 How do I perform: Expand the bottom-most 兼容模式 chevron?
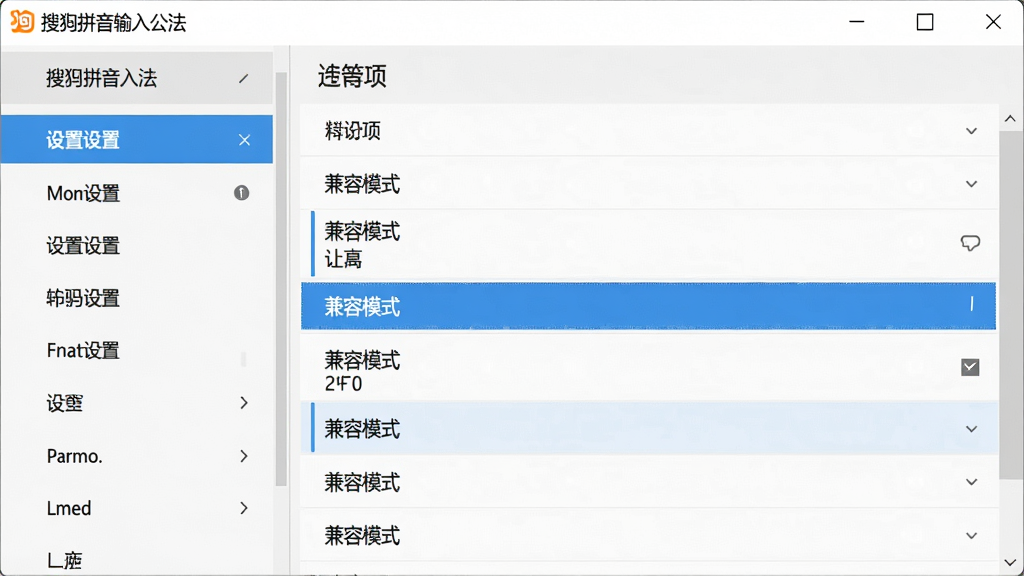point(972,536)
